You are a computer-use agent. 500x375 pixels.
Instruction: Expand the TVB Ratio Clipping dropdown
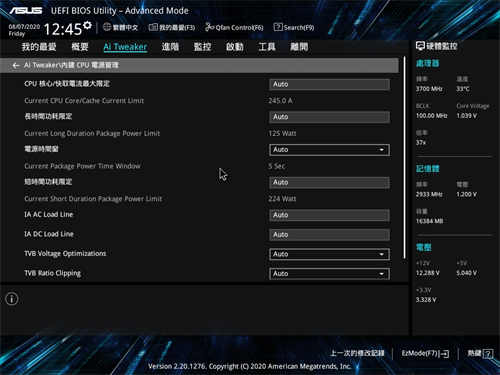click(x=329, y=274)
